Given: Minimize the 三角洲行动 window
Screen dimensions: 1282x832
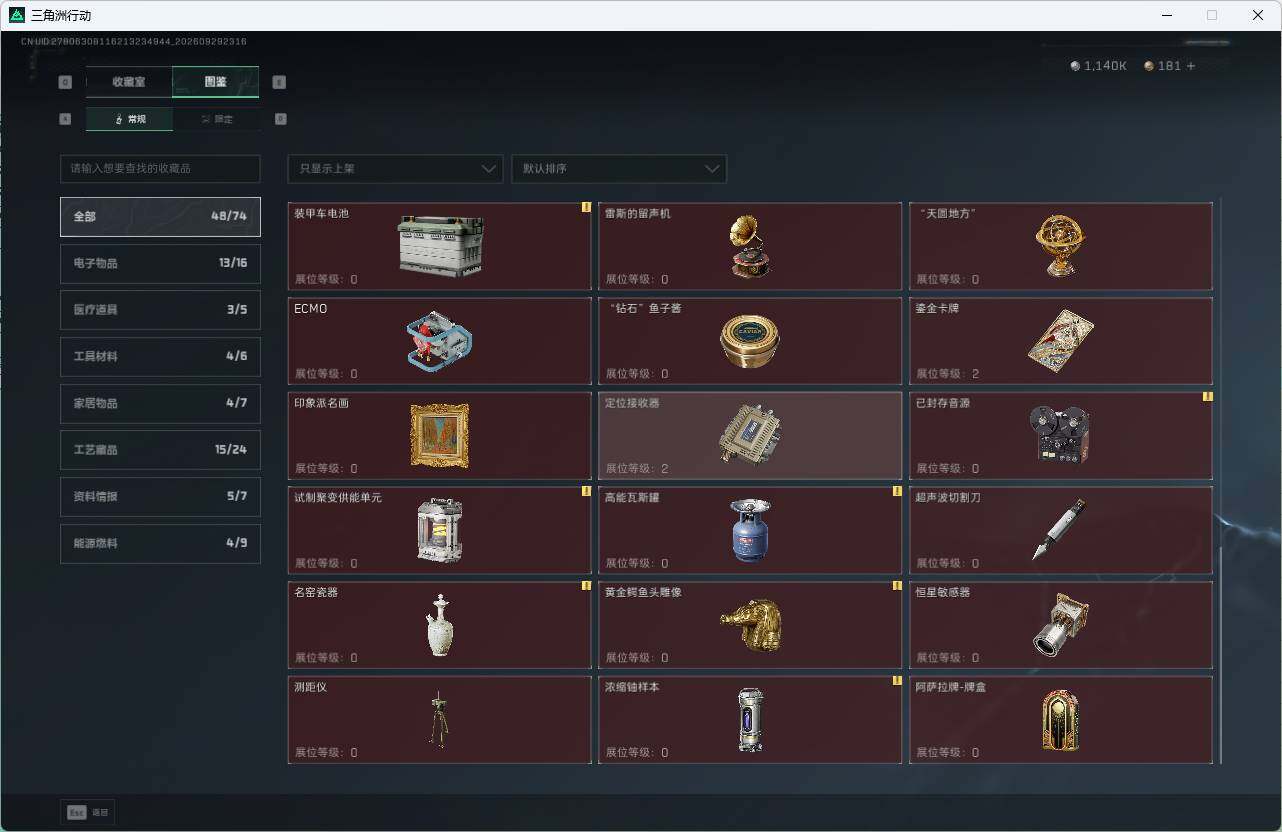Looking at the screenshot, I should tap(1166, 15).
